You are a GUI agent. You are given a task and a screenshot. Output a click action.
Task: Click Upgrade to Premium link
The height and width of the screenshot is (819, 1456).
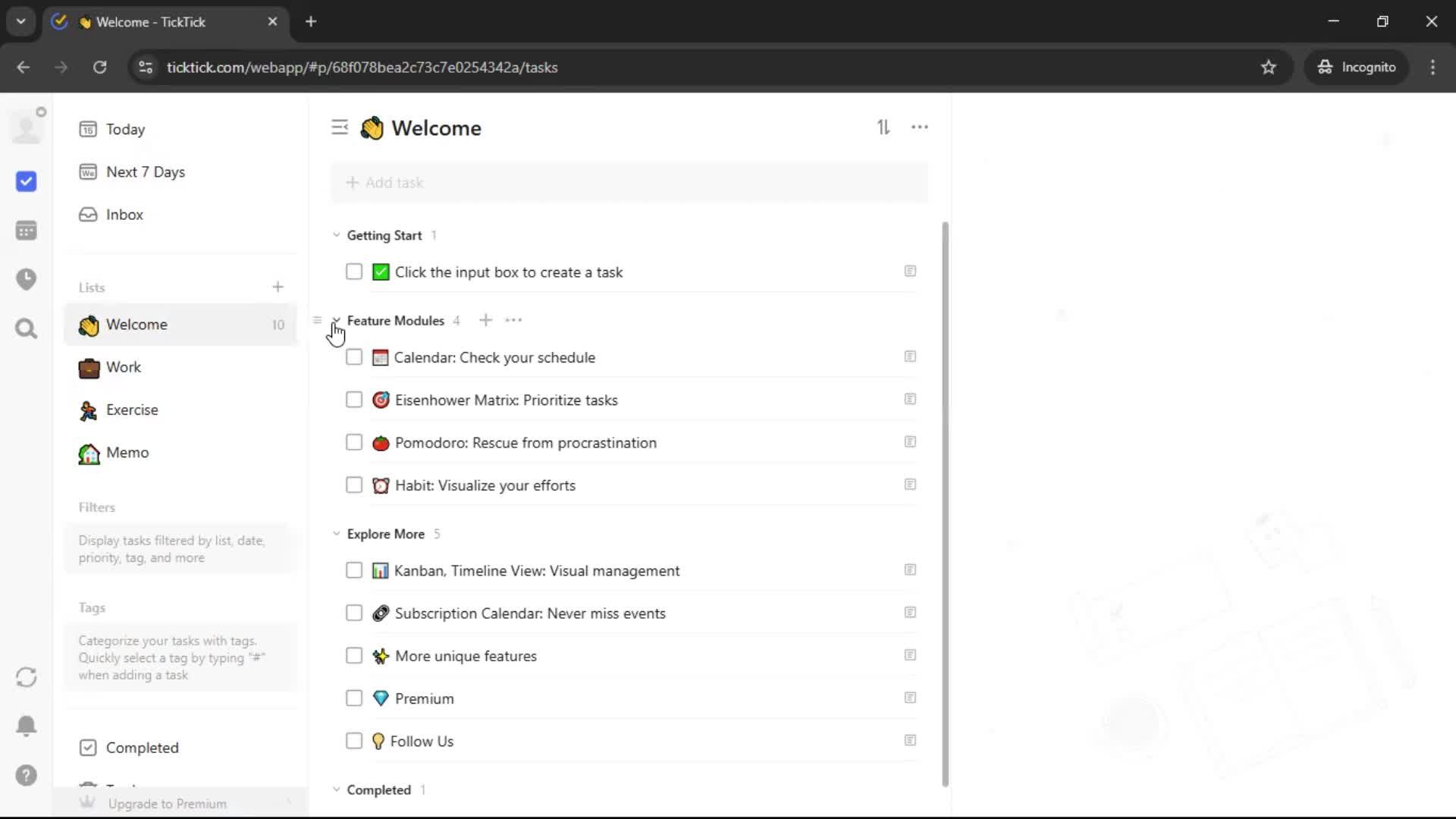click(167, 804)
